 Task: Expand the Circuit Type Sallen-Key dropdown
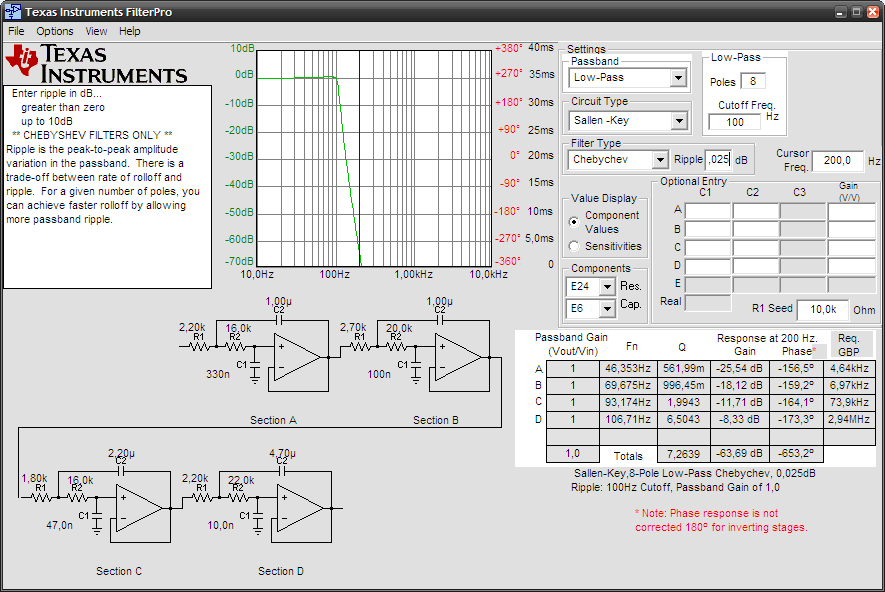point(679,120)
